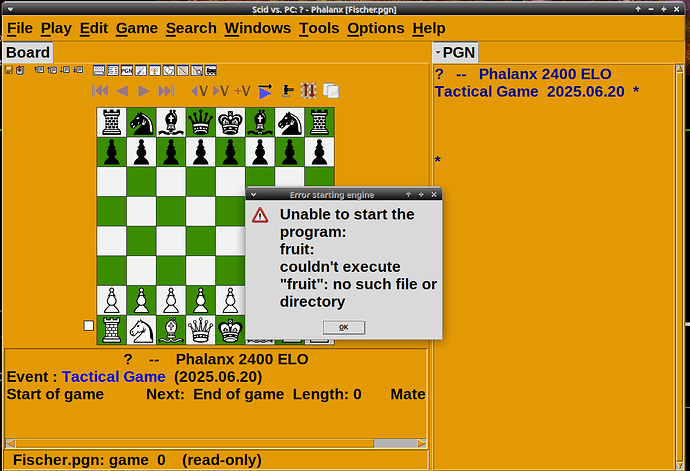Viewport: 690px width, 471px height.
Task: Step forward one move
Action: (x=144, y=91)
